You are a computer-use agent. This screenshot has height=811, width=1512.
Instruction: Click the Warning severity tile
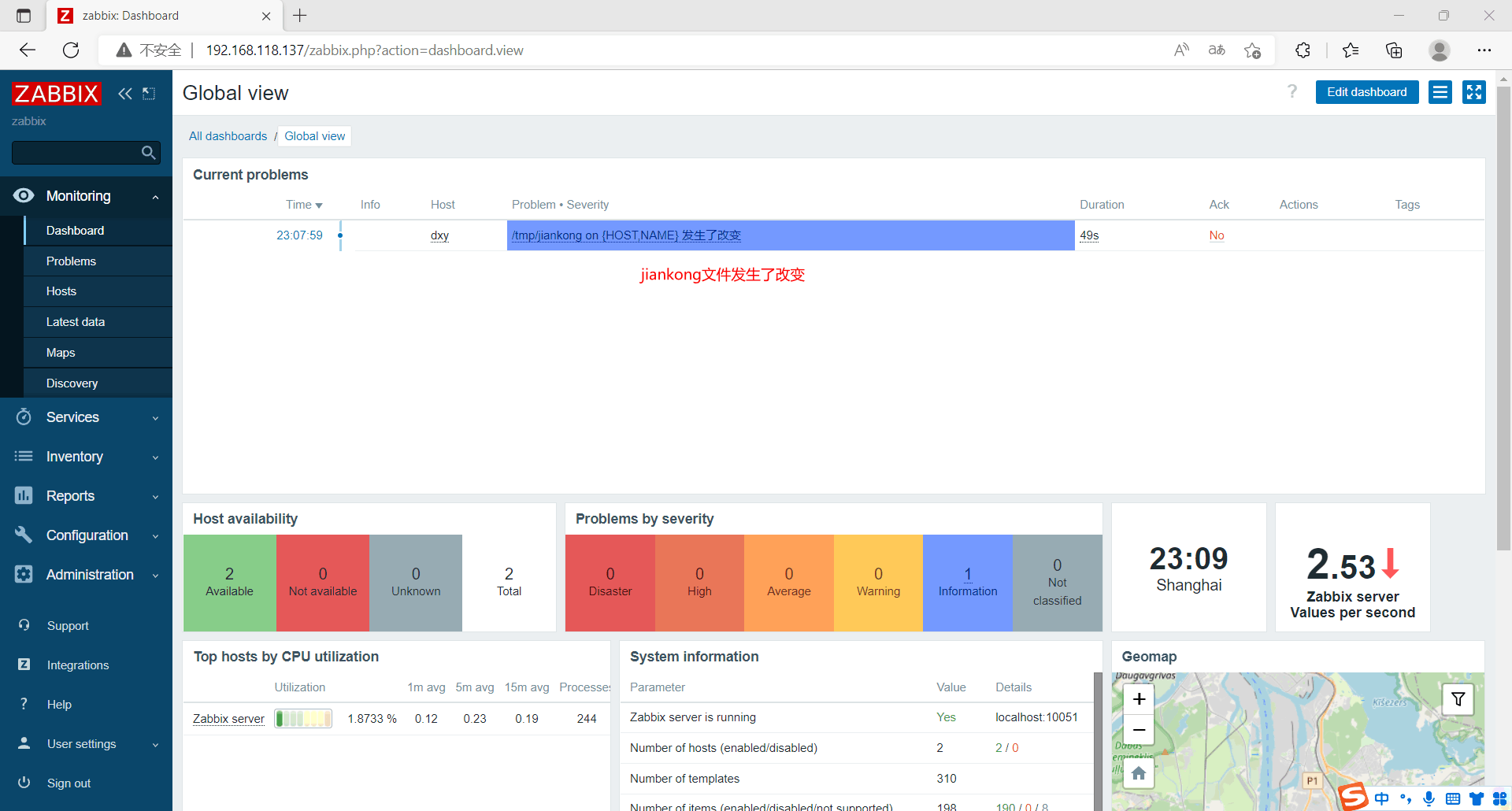(878, 583)
